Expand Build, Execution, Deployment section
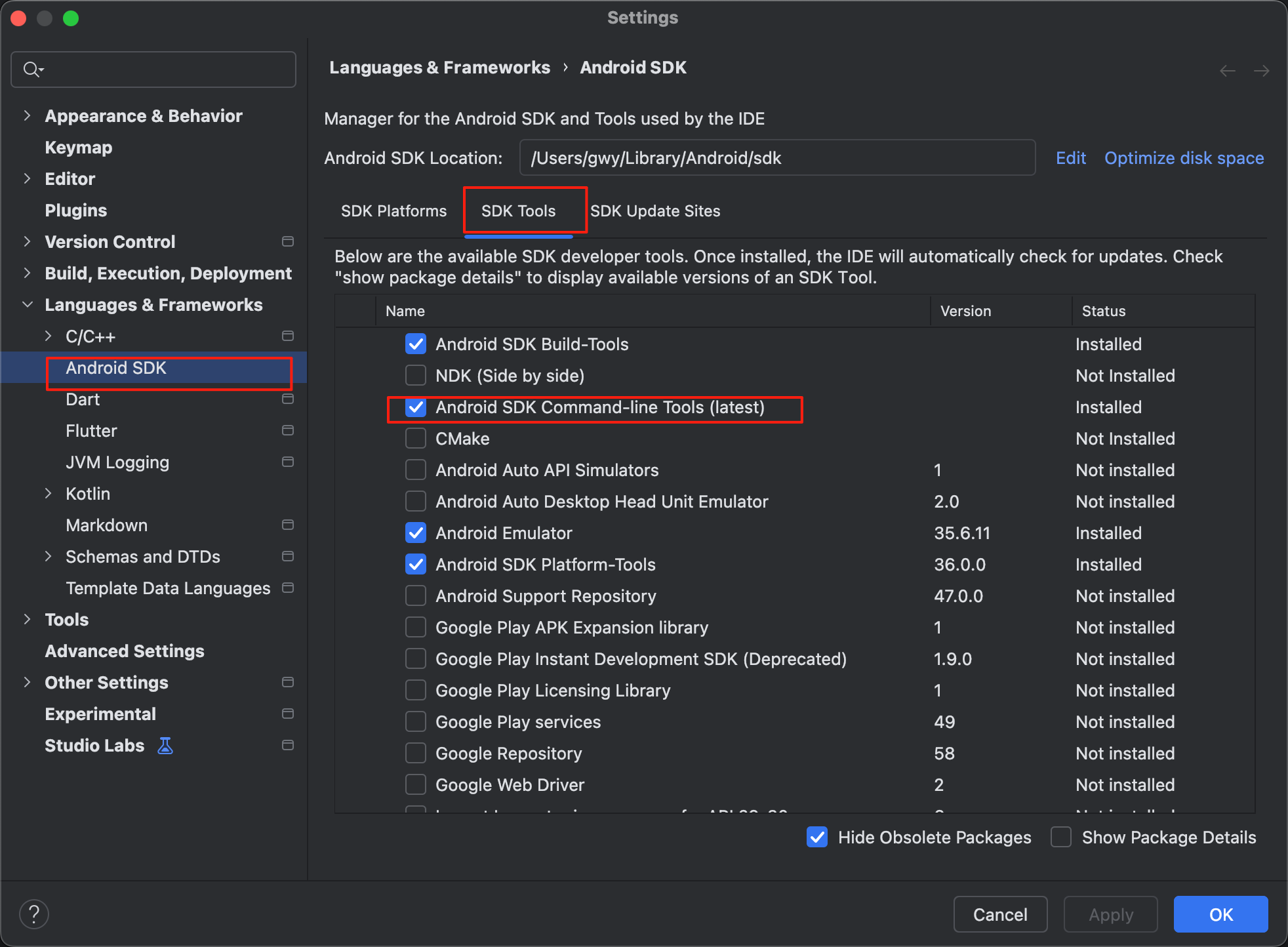The image size is (1288, 947). pyautogui.click(x=27, y=273)
